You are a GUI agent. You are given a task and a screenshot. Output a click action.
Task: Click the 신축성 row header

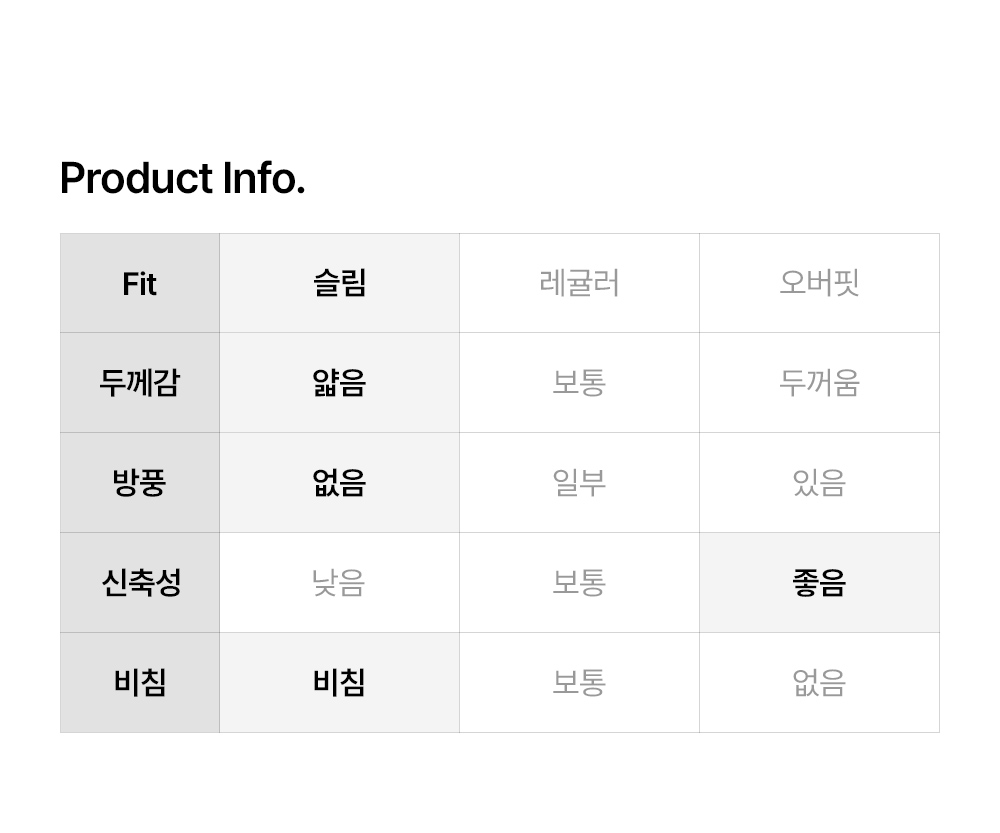tap(140, 583)
